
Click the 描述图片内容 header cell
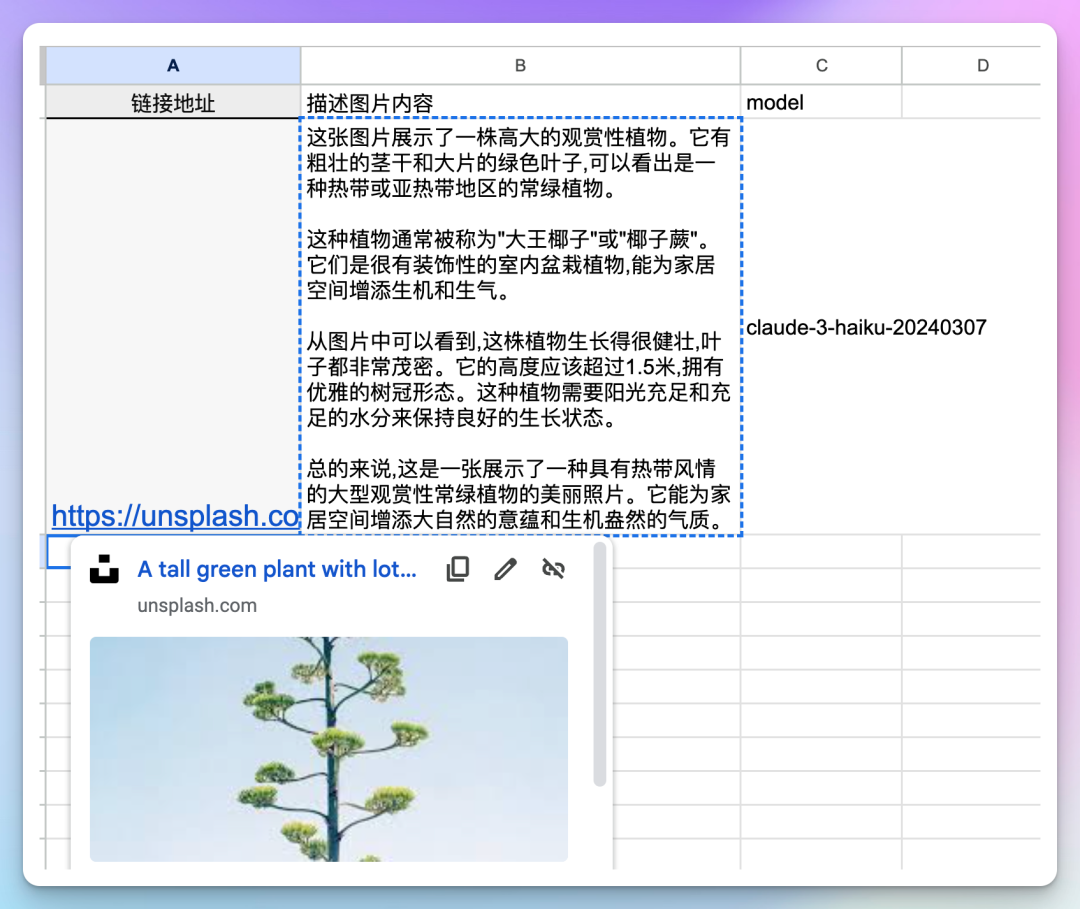(520, 102)
